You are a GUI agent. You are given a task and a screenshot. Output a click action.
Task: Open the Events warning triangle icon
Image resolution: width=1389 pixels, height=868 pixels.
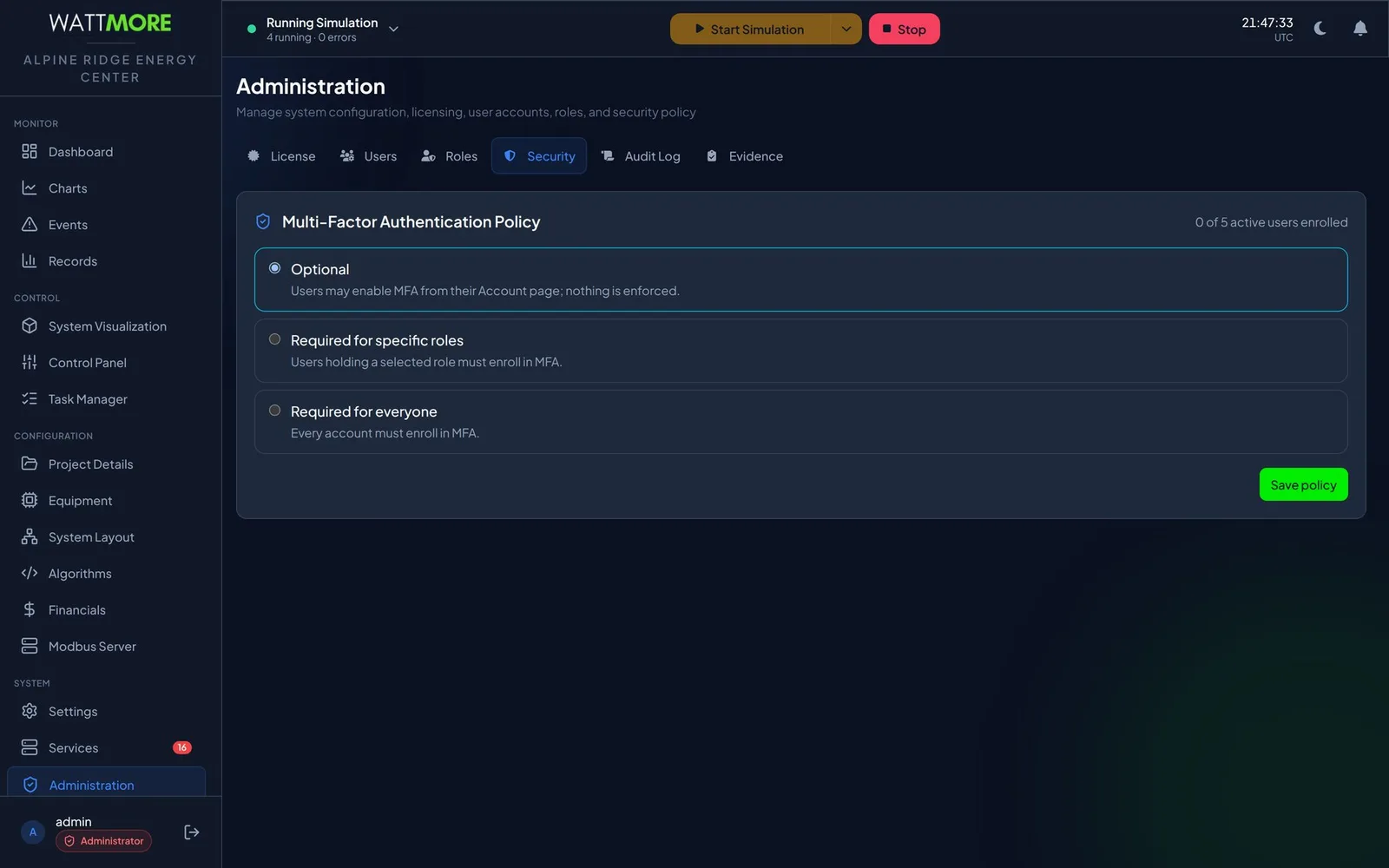(30, 225)
